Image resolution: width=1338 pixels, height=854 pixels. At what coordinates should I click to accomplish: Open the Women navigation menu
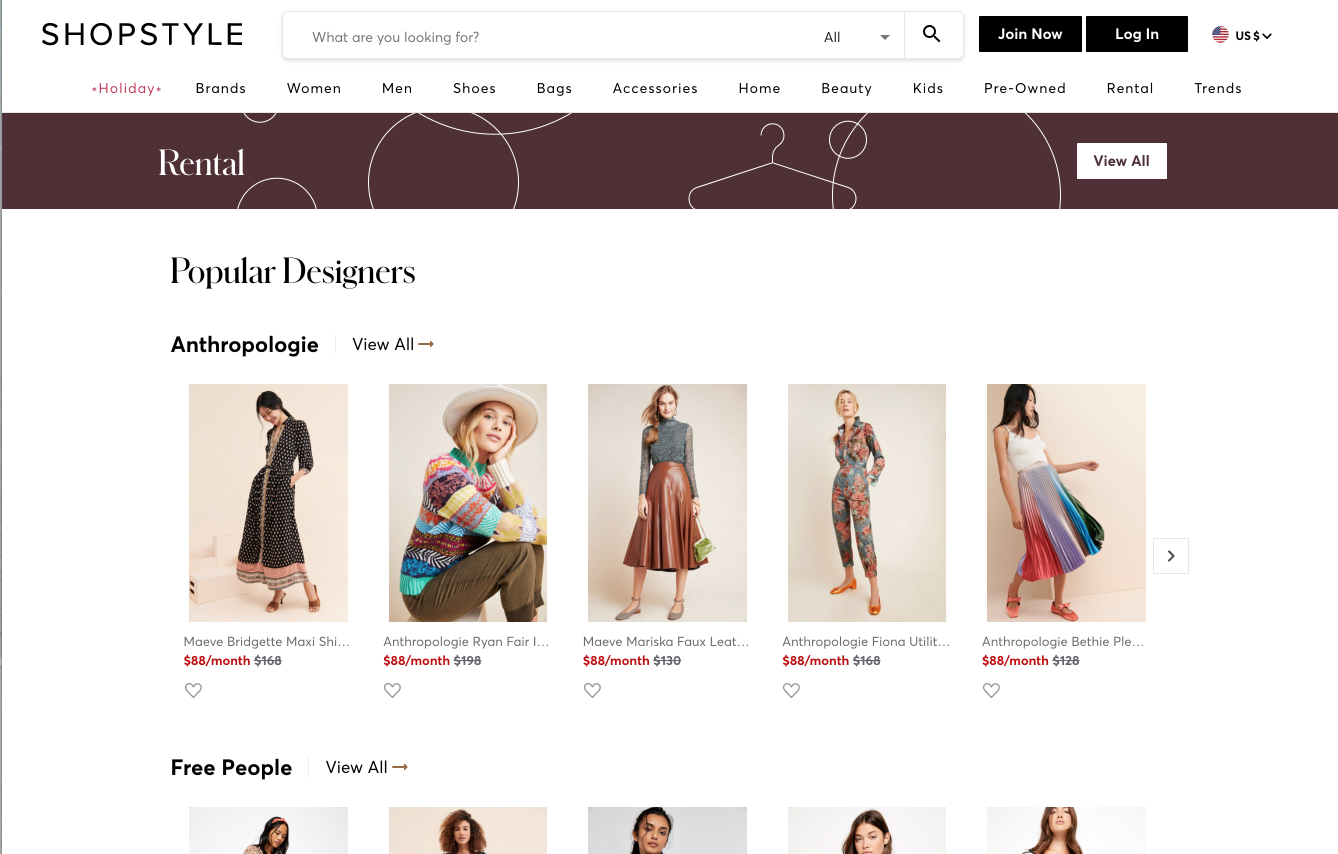314,88
